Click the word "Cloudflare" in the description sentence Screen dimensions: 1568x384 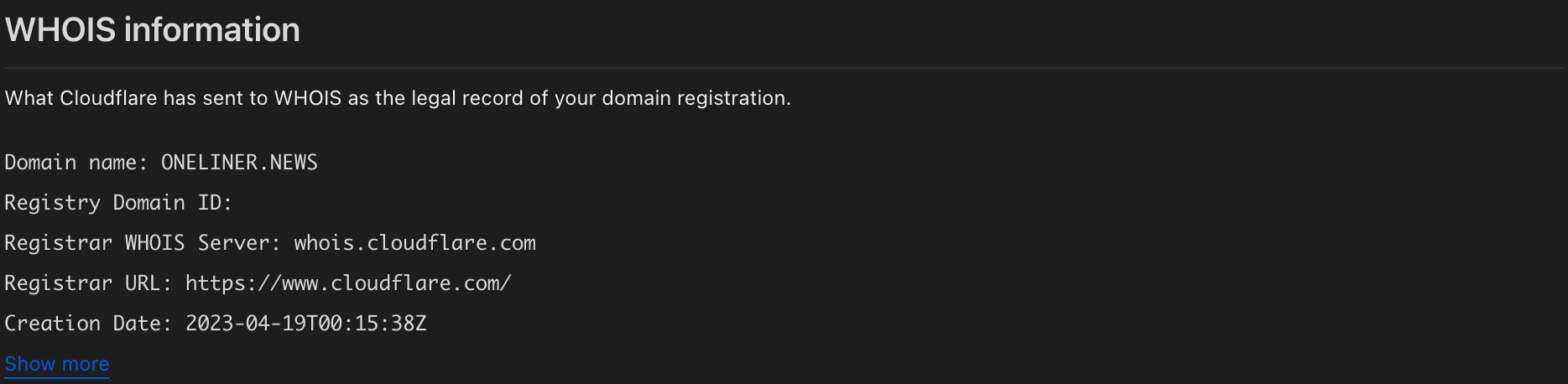click(108, 98)
